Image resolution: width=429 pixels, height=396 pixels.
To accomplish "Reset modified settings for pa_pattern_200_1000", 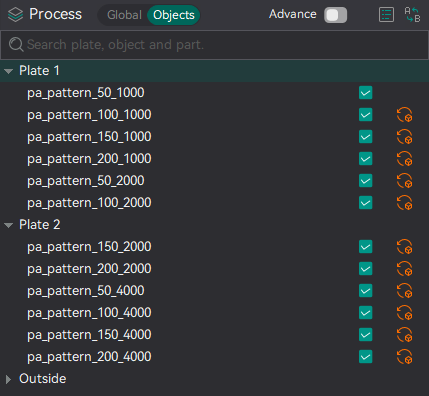I will click(x=404, y=159).
